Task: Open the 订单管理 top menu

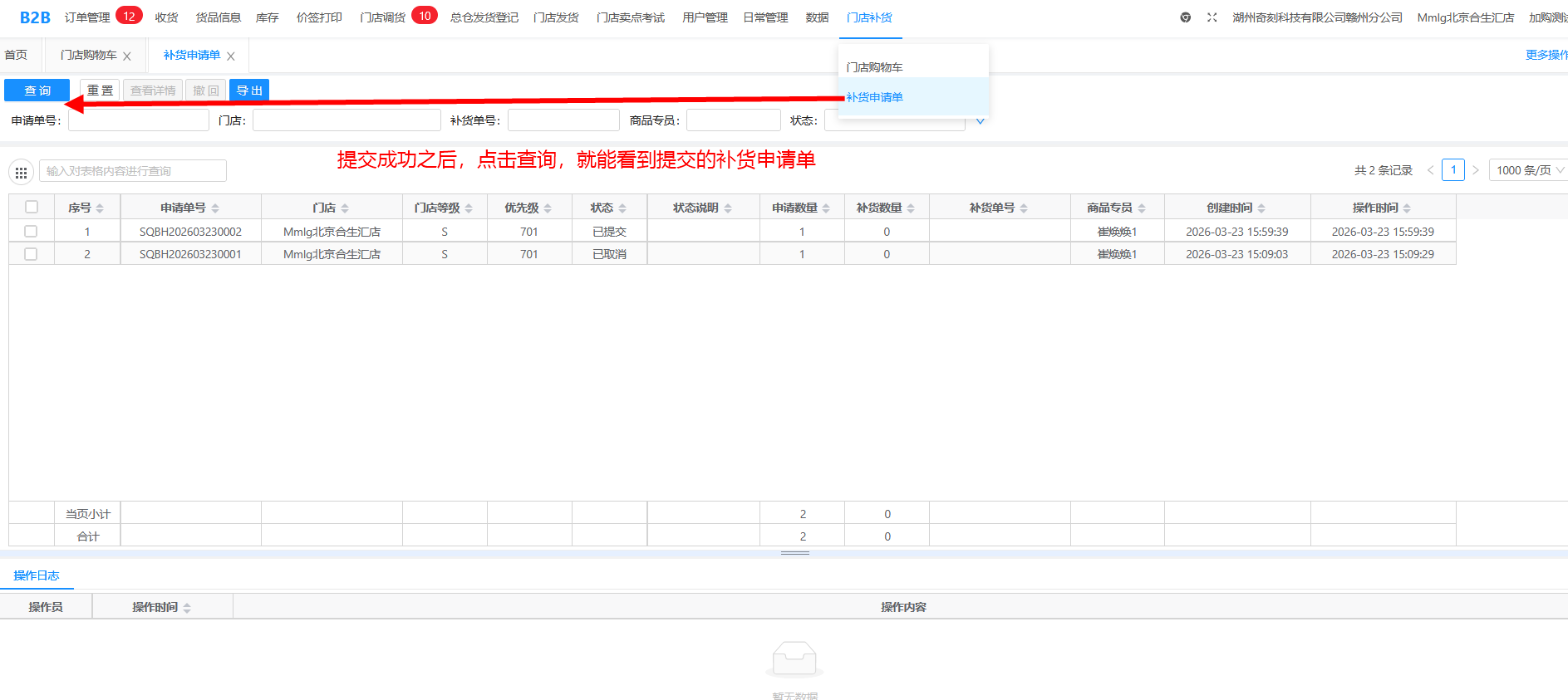Action: pos(87,17)
